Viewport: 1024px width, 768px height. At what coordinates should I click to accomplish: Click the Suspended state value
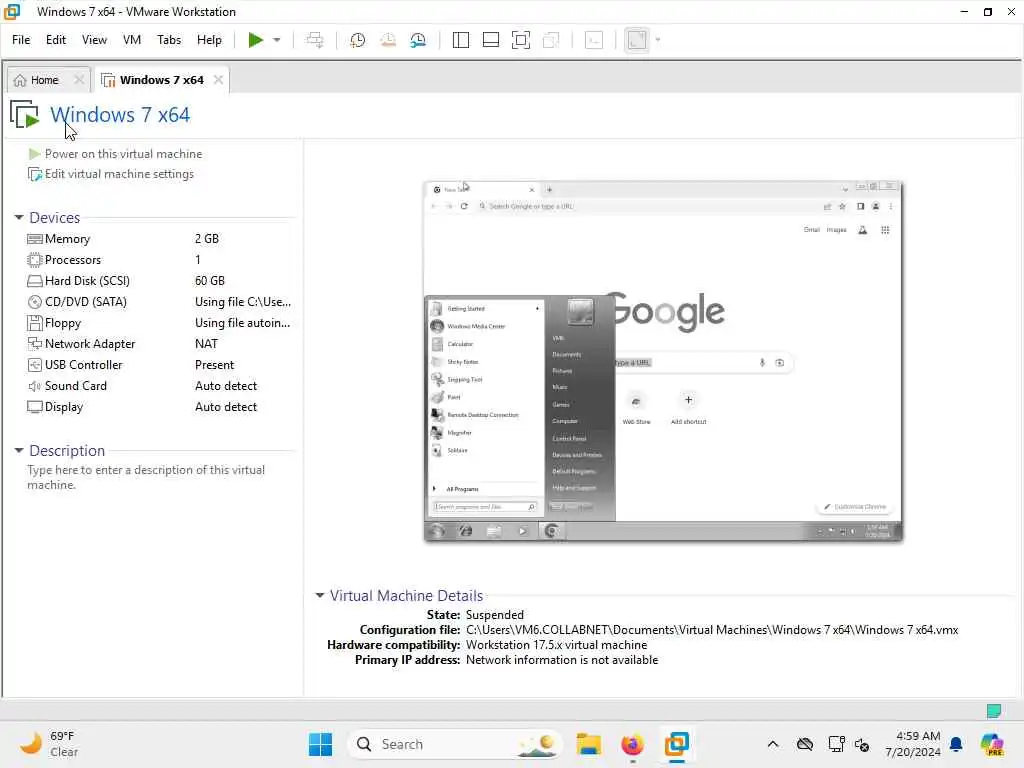point(494,615)
